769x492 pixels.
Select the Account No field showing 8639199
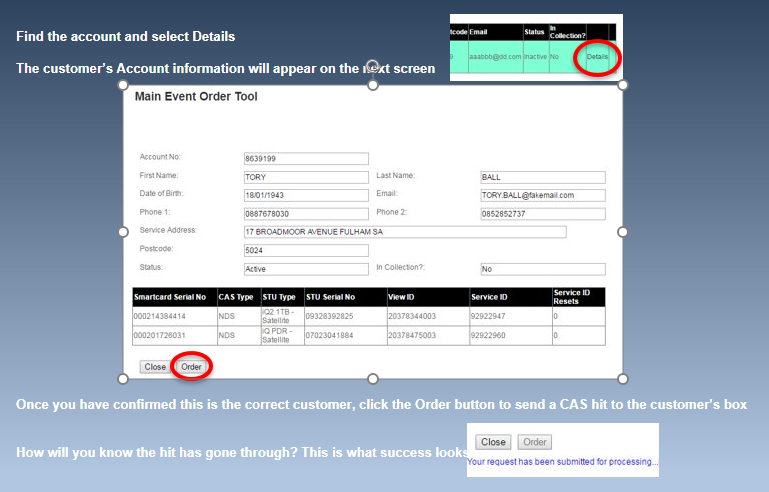(x=306, y=158)
